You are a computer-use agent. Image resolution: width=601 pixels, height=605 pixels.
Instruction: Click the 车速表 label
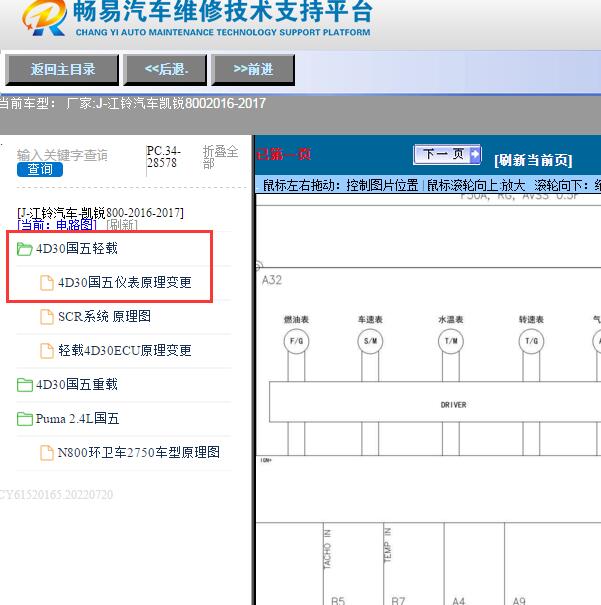(x=370, y=319)
